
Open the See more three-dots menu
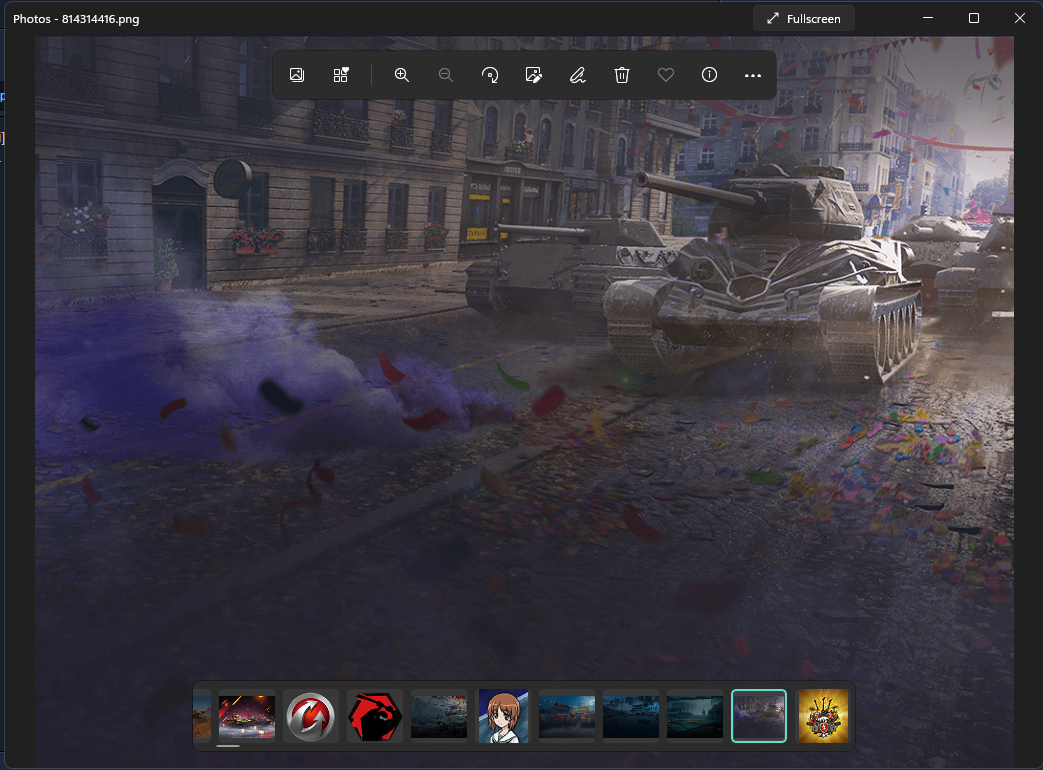point(753,75)
